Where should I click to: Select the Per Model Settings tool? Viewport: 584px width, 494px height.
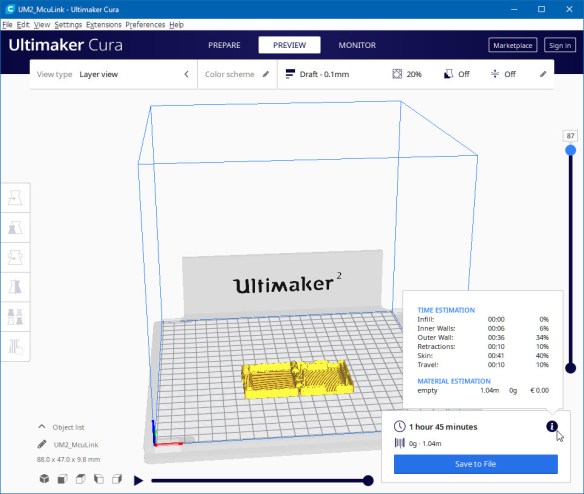[x=15, y=317]
